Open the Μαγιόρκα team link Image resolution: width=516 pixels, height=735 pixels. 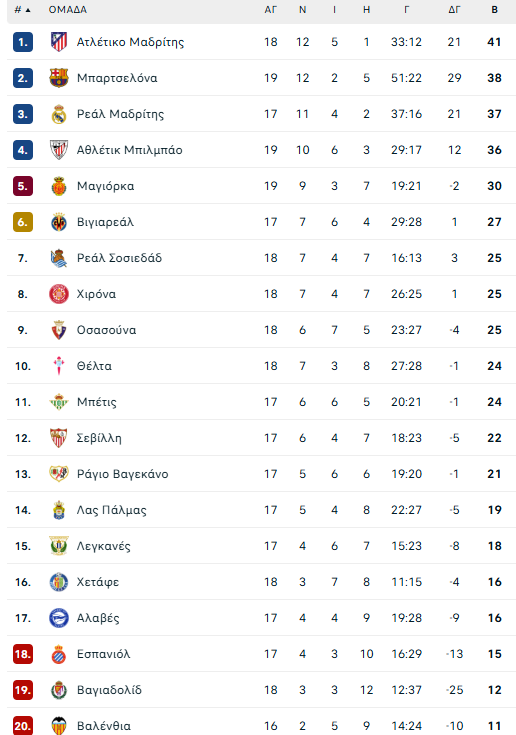(105, 186)
